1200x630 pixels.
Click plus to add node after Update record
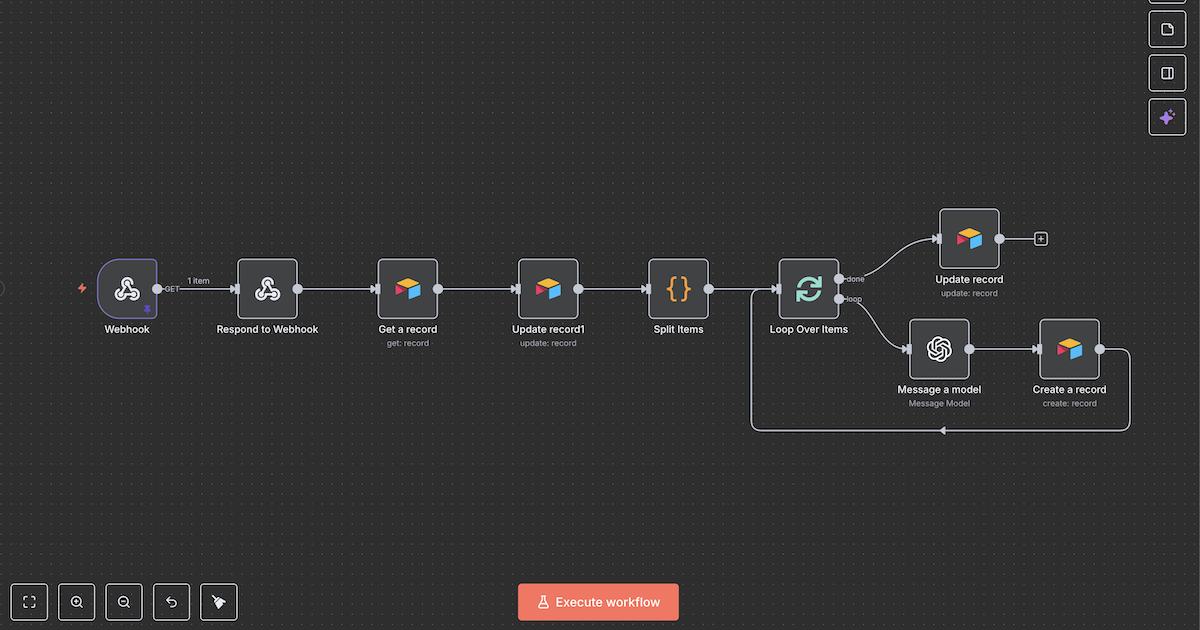(x=1041, y=239)
